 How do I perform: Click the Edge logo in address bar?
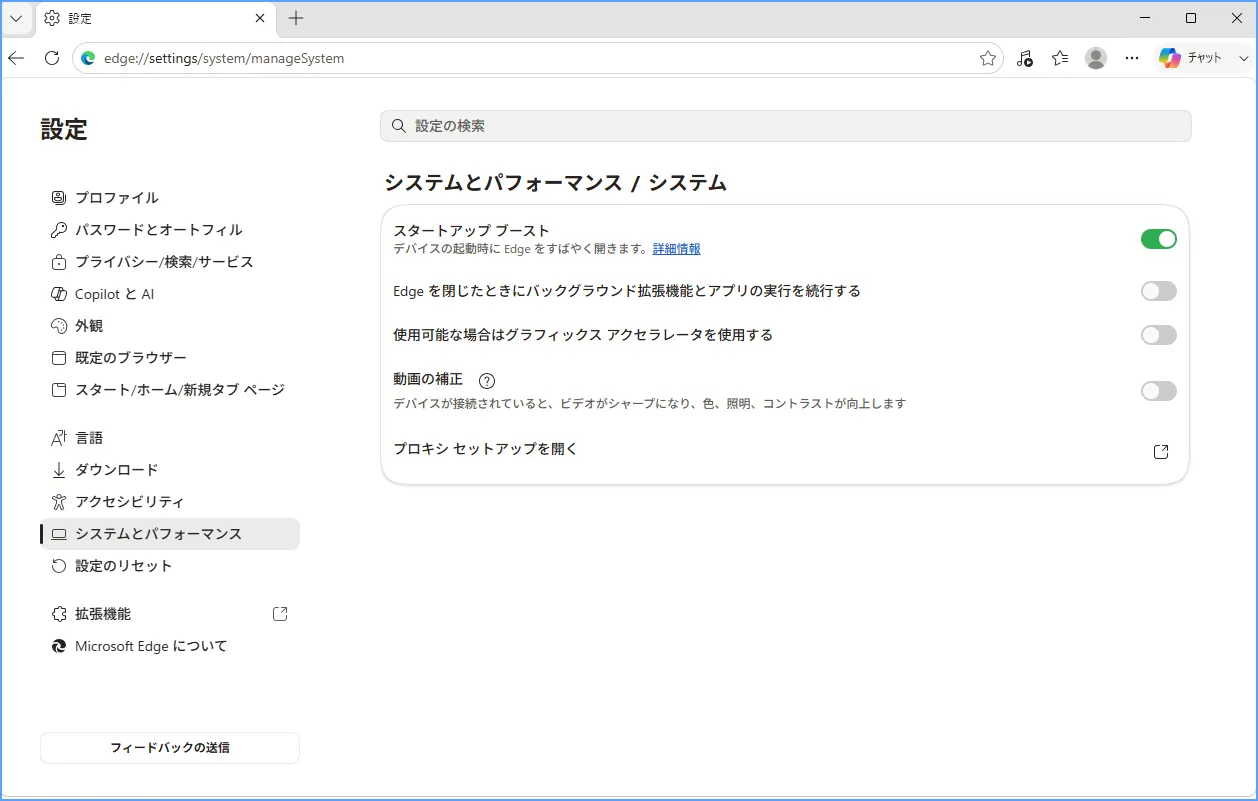point(88,58)
